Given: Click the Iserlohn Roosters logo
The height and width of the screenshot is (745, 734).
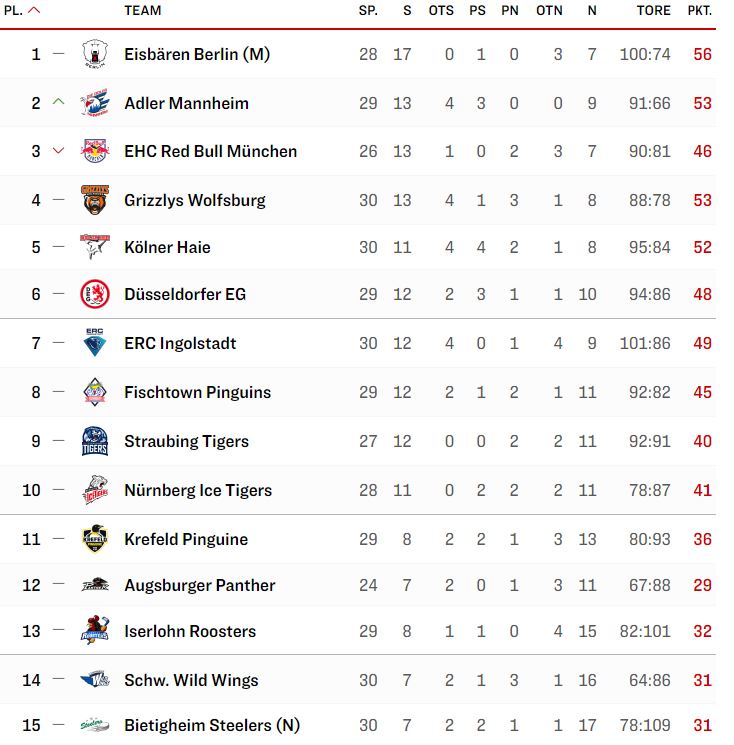Looking at the screenshot, I should coord(95,630).
